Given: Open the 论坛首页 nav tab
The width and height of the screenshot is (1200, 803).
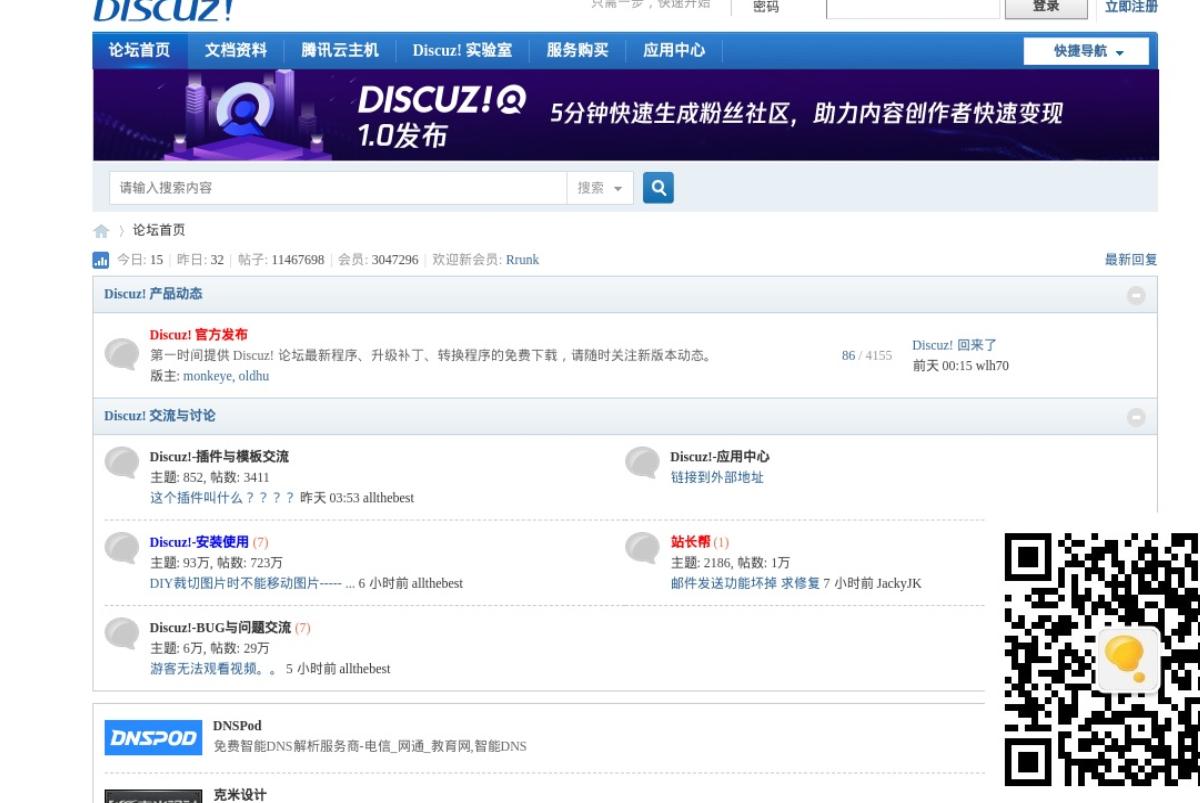Looking at the screenshot, I should click(x=140, y=50).
